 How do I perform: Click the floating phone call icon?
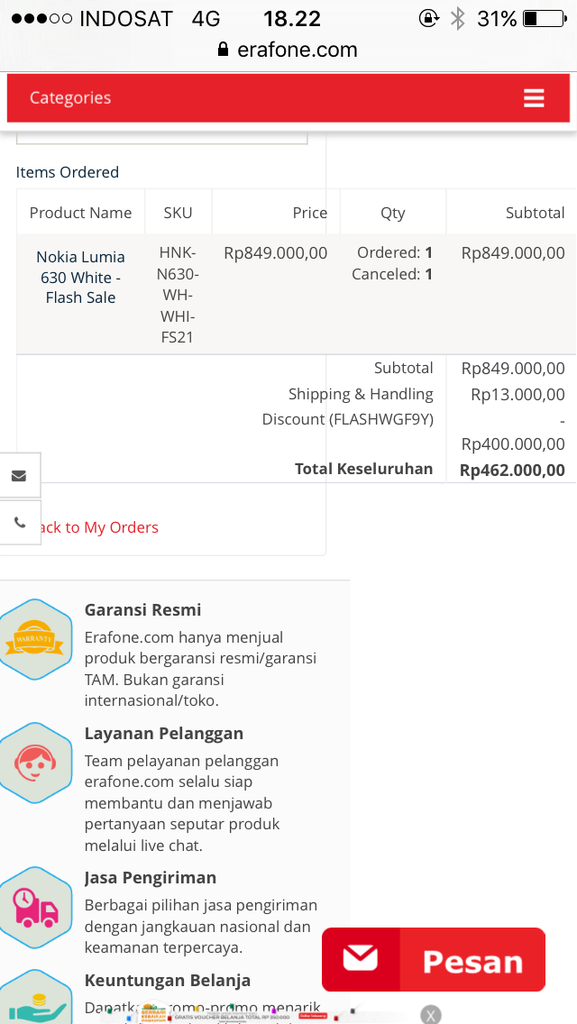point(20,522)
